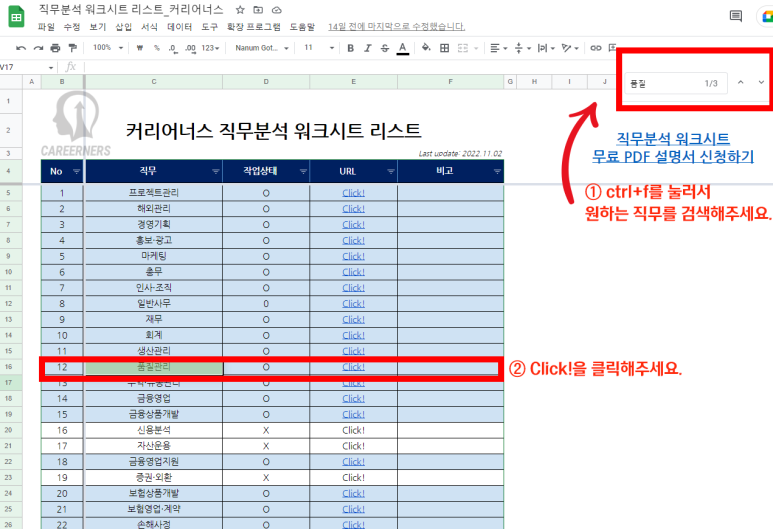Viewport: 773px width, 529px height.
Task: Open the text color picker
Action: [x=403, y=48]
